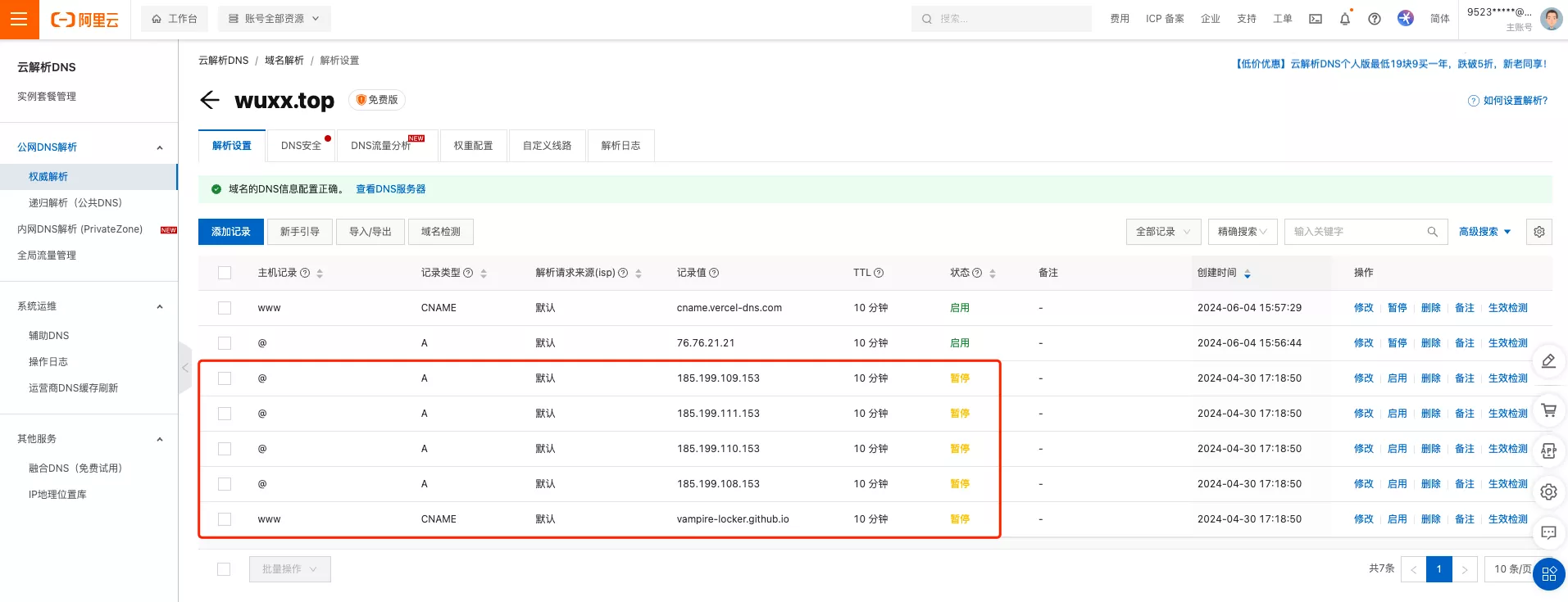Go back using the arrow beside wuxx.top
The height and width of the screenshot is (602, 1568).
coord(210,100)
